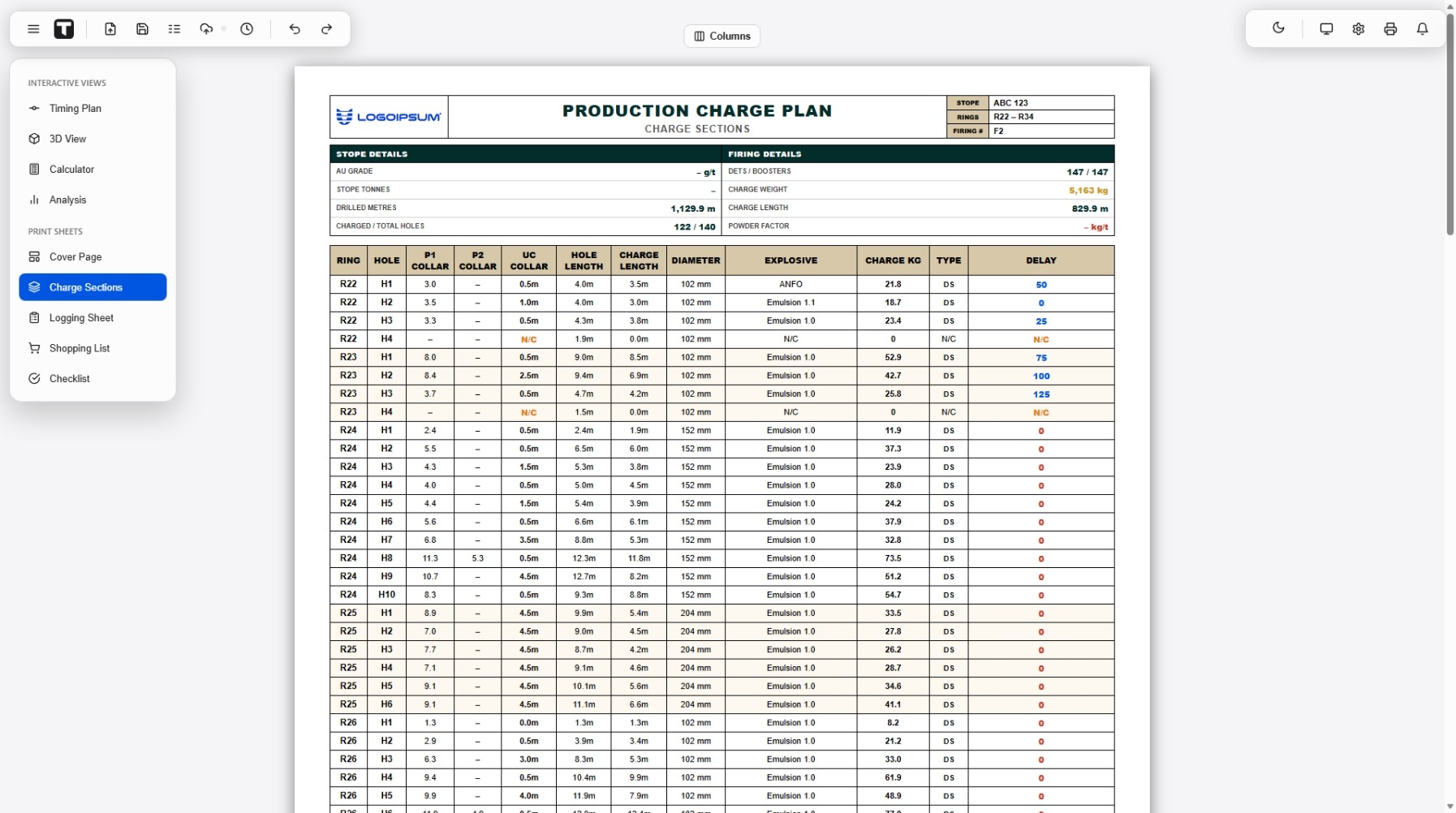Screen dimensions: 1456x813
Task: Click the stope value ABC 123
Action: click(1010, 103)
